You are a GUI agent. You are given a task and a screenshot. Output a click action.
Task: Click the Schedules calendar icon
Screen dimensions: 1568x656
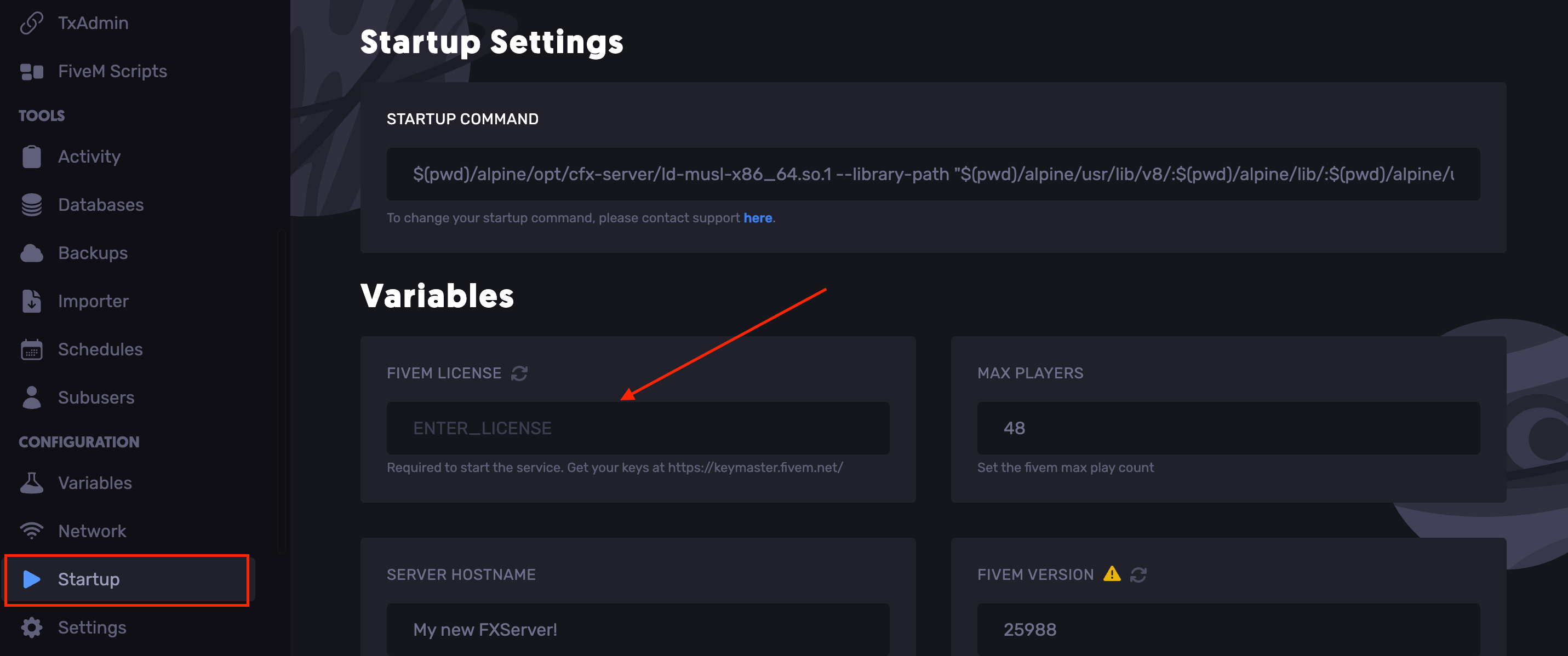(x=32, y=349)
